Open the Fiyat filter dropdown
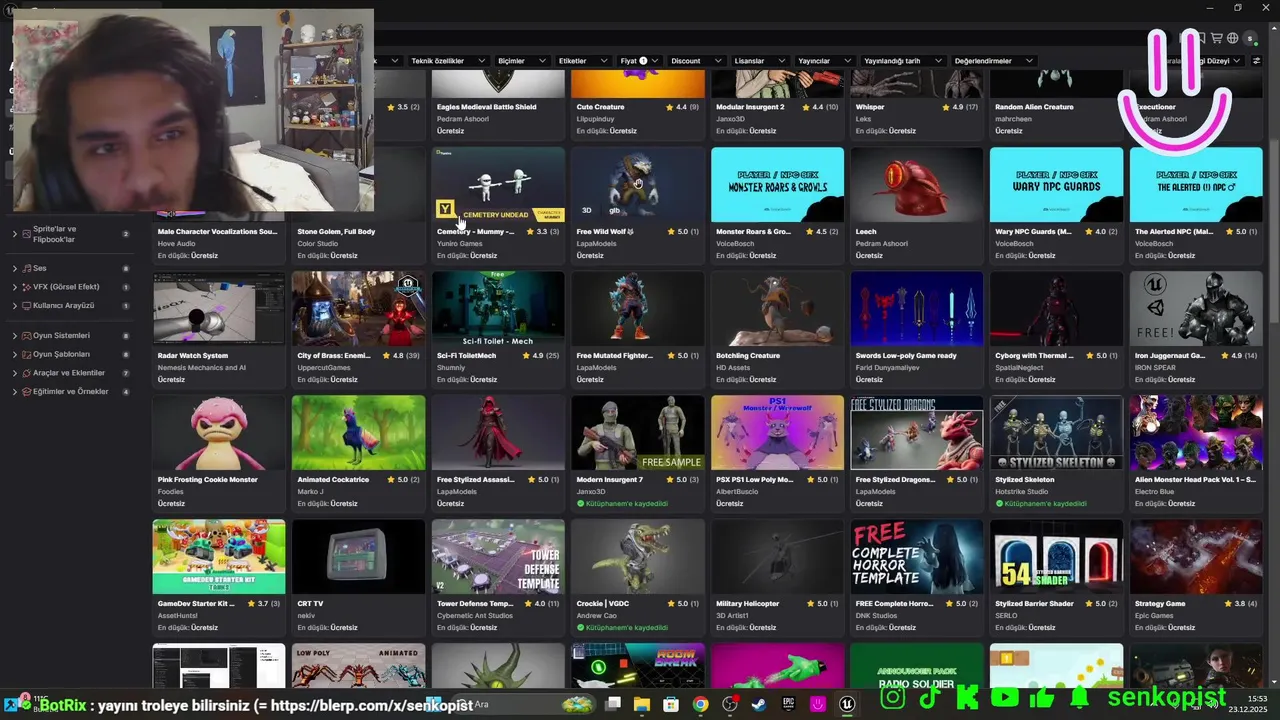The image size is (1280, 720). 640,61
